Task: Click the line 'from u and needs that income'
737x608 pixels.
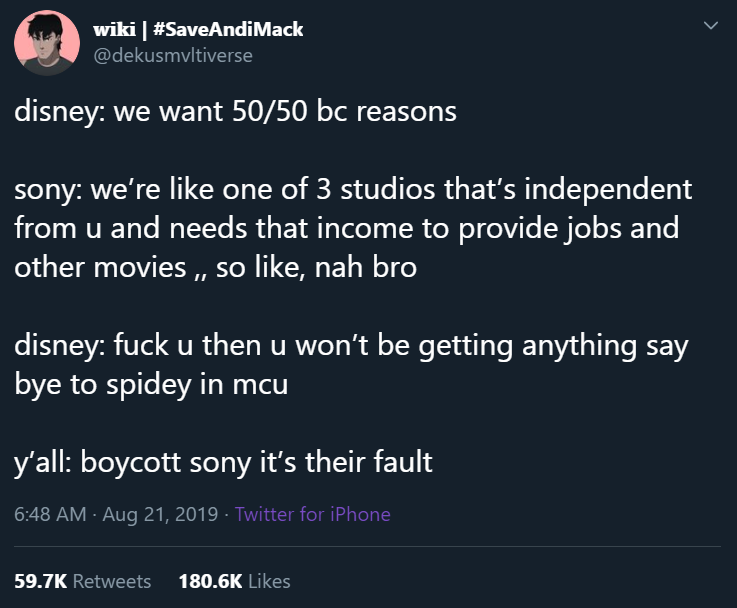Action: pyautogui.click(x=346, y=228)
